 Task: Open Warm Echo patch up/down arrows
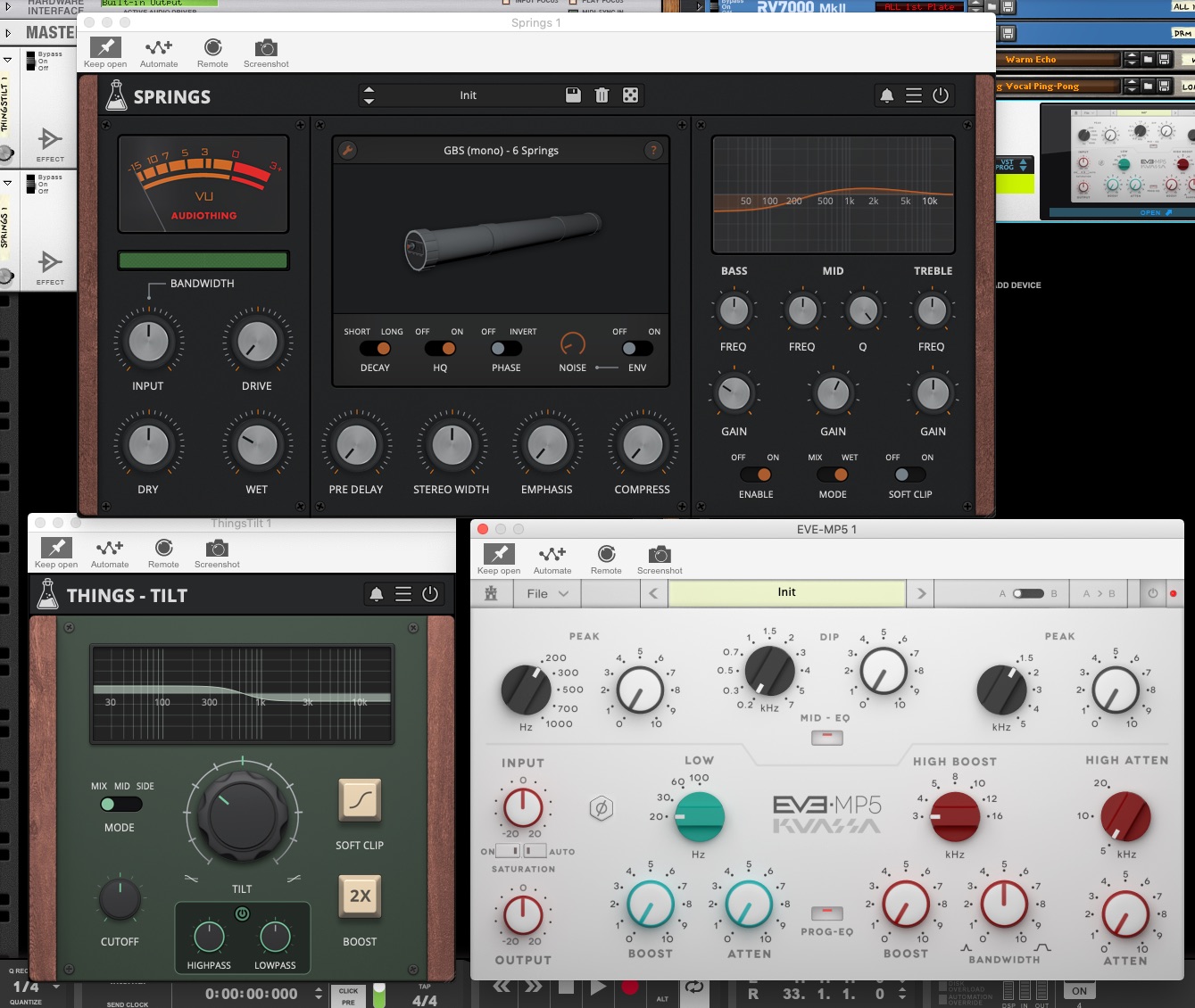[x=1132, y=59]
